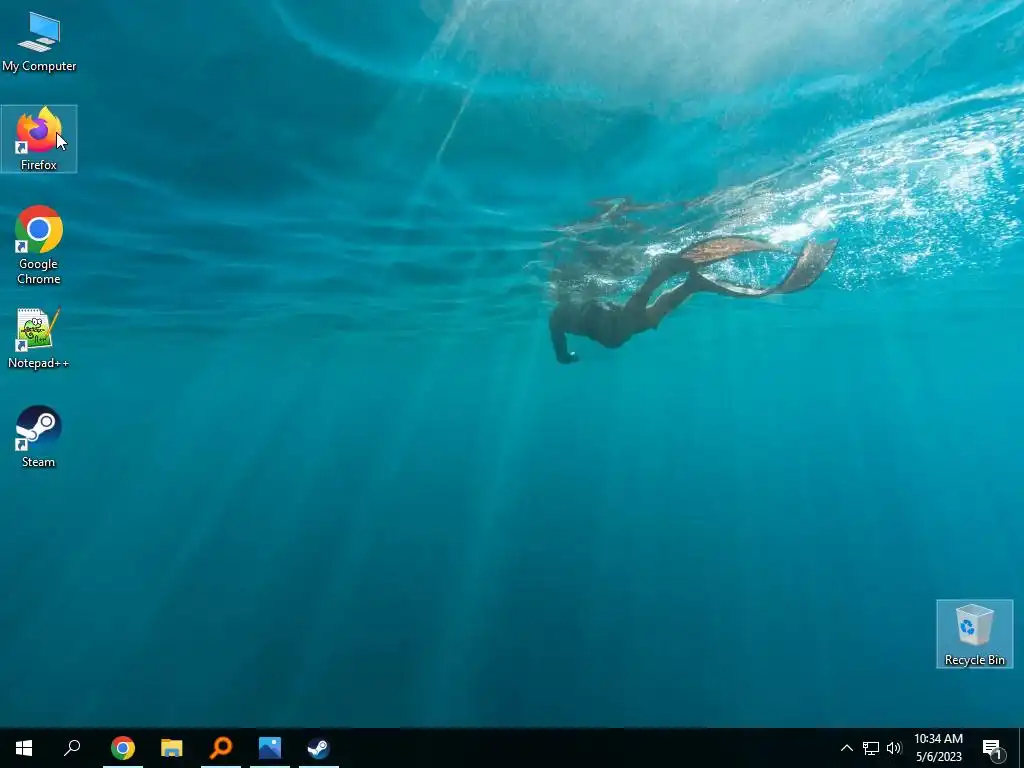Open the orange magnifier app in taskbar

point(221,748)
